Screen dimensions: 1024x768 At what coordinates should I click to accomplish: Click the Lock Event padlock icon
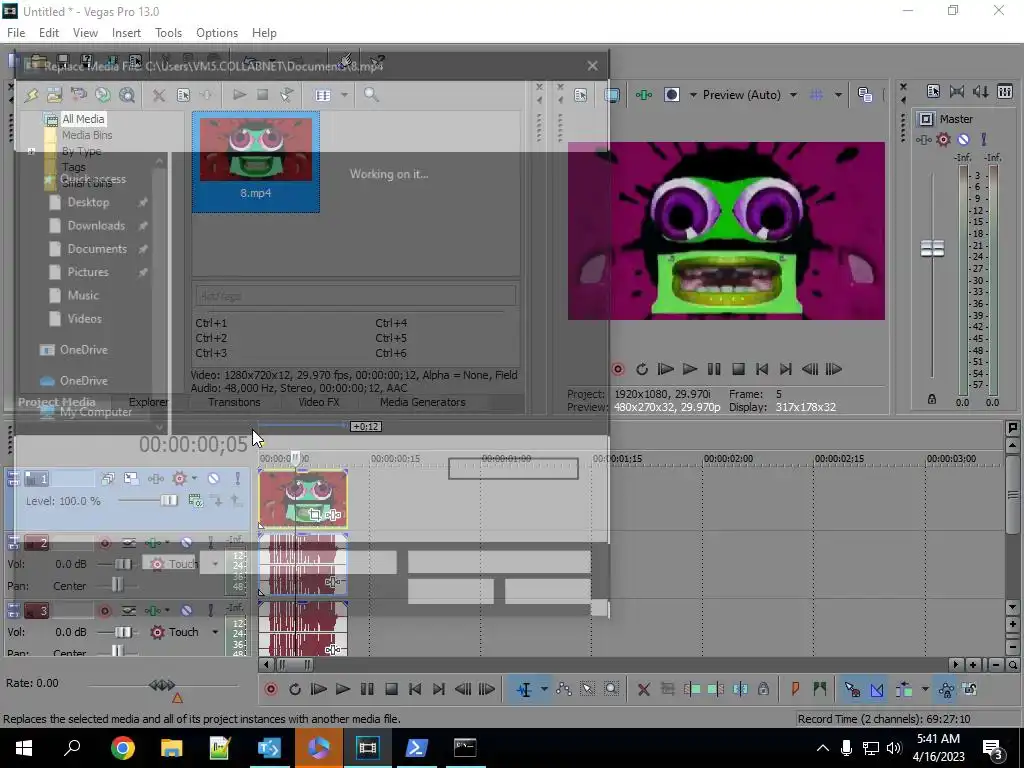[x=763, y=689]
